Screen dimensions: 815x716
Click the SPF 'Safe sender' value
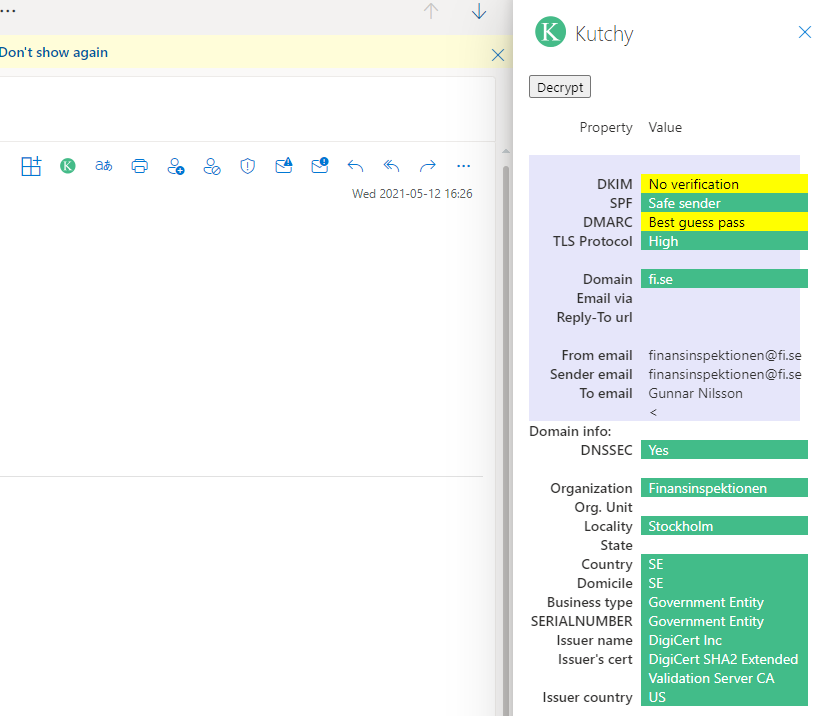pos(724,203)
